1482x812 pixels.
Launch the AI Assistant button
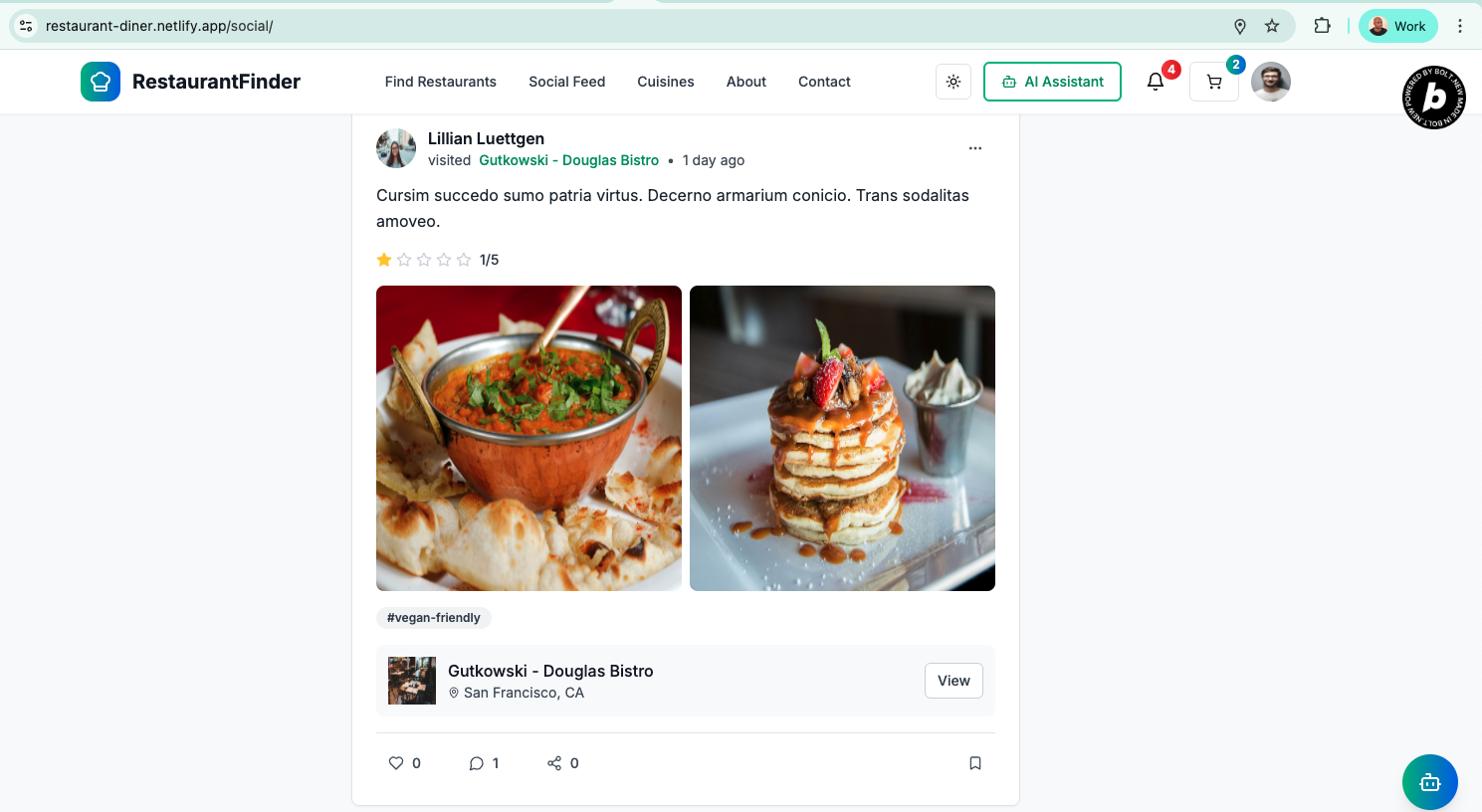pos(1052,82)
